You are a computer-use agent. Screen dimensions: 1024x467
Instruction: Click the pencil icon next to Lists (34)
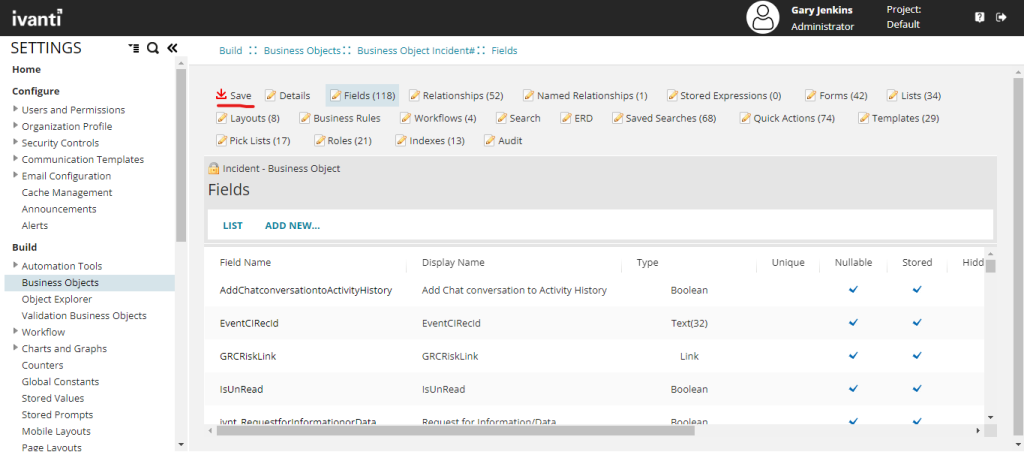click(893, 95)
